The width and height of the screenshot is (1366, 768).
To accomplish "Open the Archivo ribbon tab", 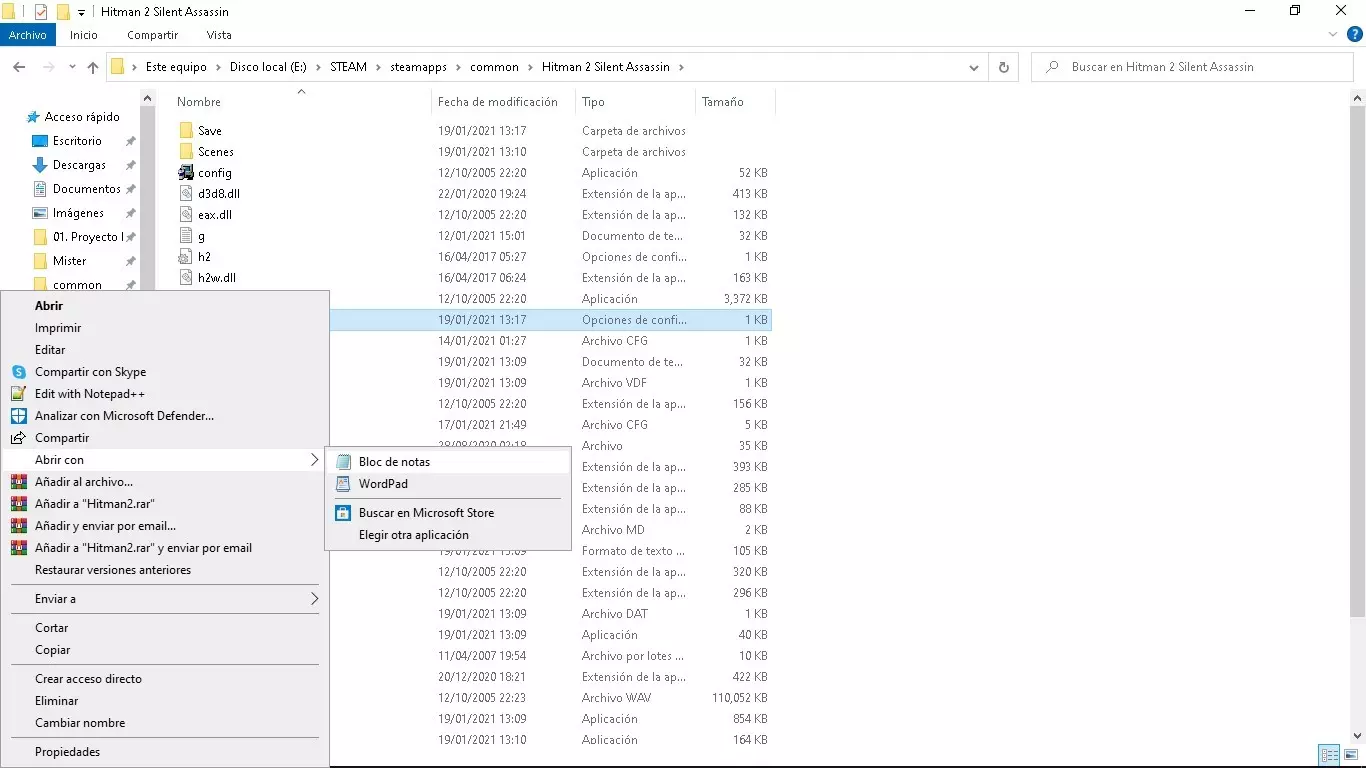I will (x=28, y=35).
